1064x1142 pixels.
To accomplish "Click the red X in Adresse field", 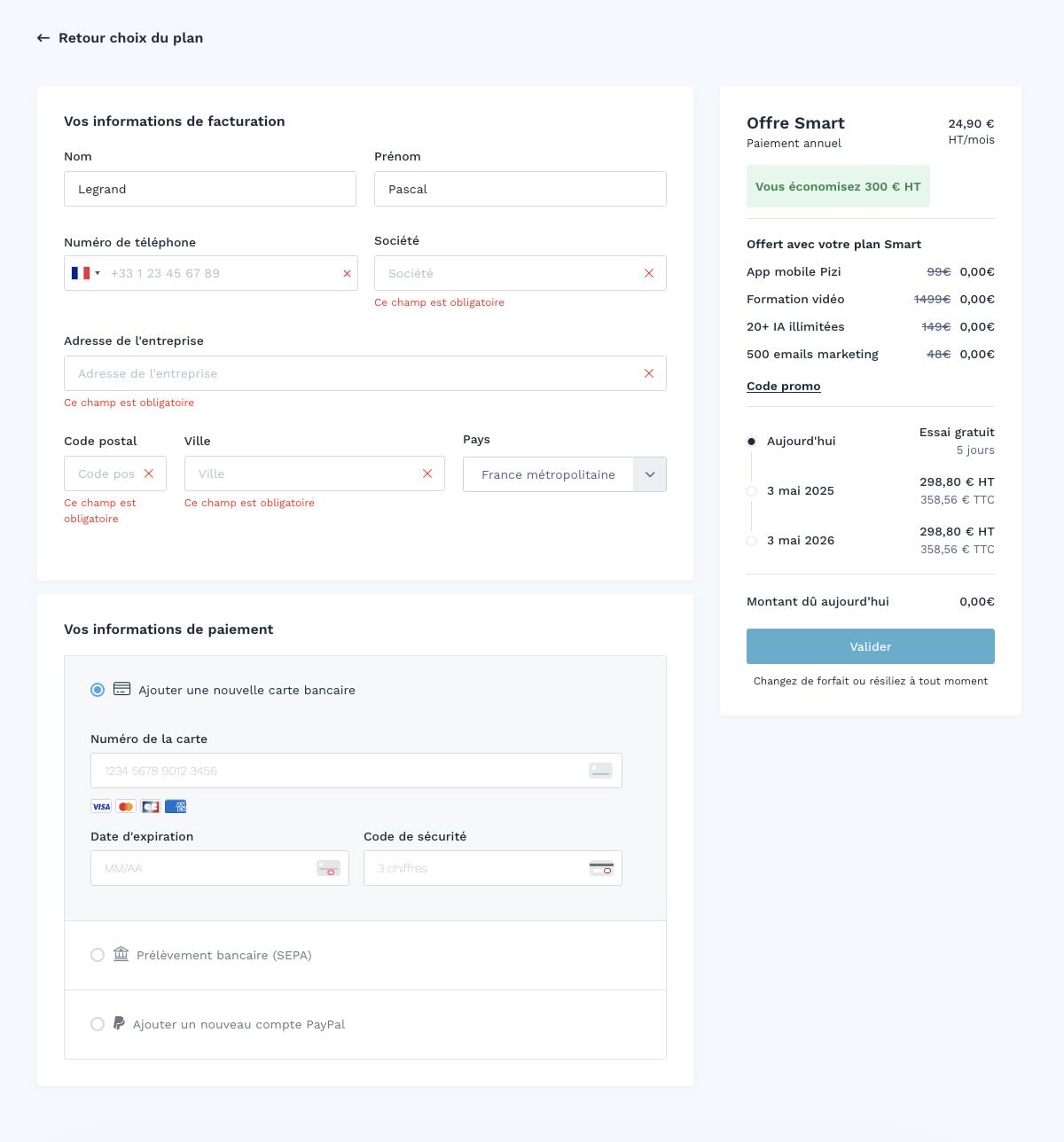I will (x=649, y=373).
